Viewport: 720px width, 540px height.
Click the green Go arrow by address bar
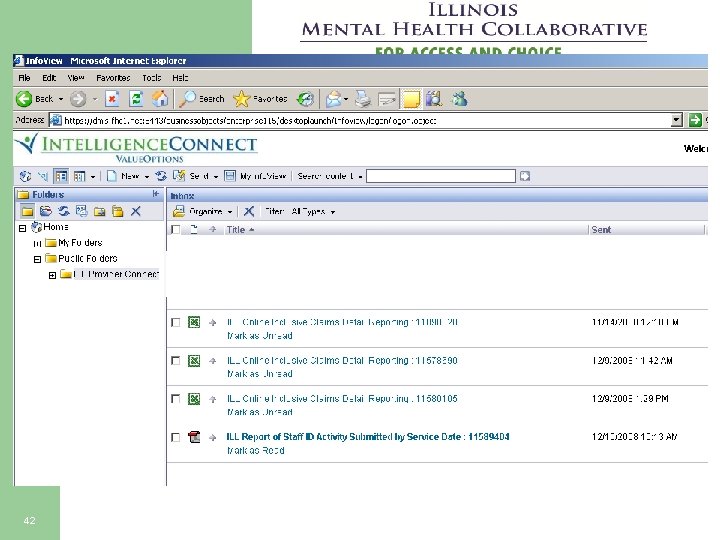tap(695, 120)
